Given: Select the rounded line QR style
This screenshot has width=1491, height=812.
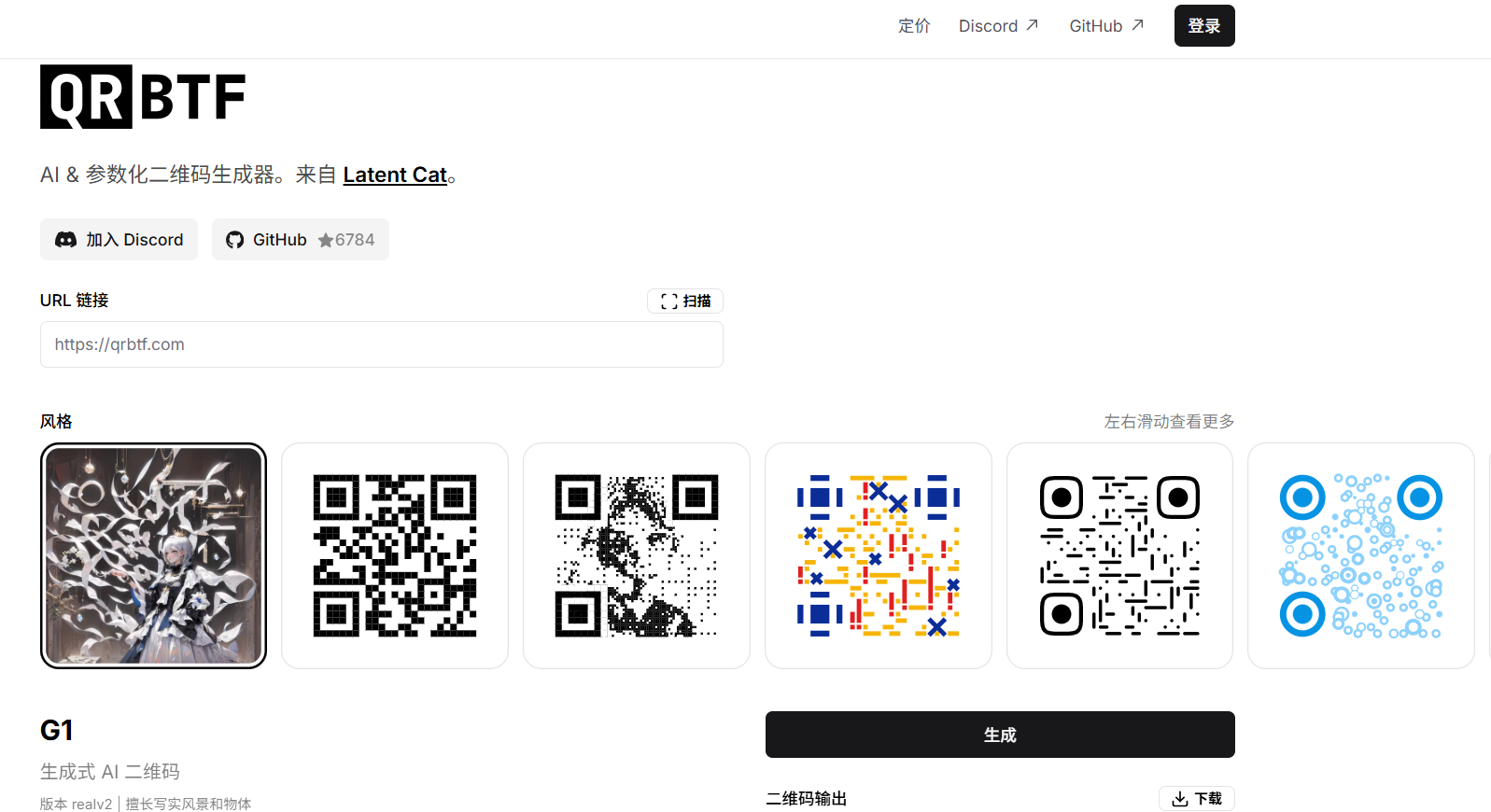Looking at the screenshot, I should tap(1119, 555).
